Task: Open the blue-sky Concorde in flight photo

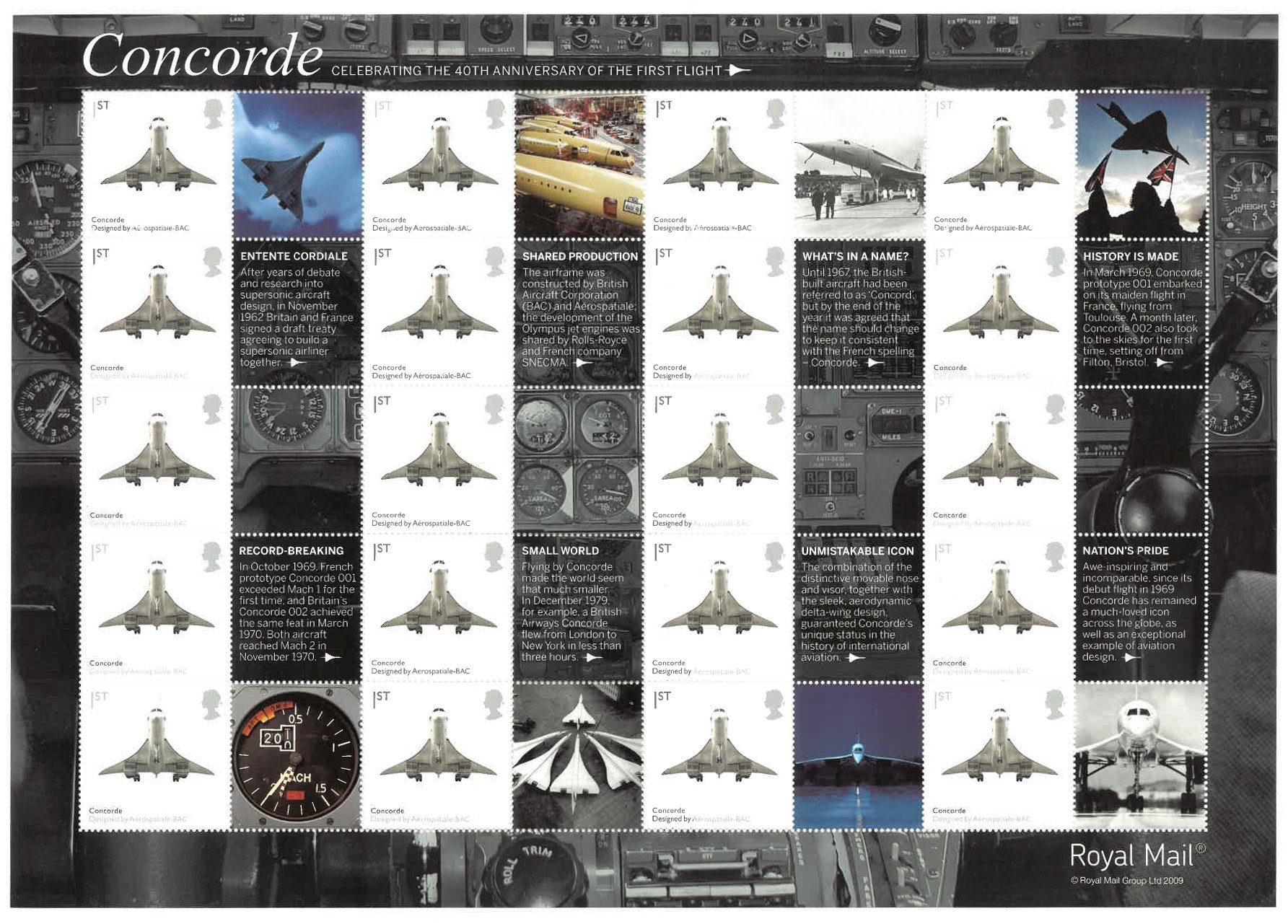Action: point(297,165)
